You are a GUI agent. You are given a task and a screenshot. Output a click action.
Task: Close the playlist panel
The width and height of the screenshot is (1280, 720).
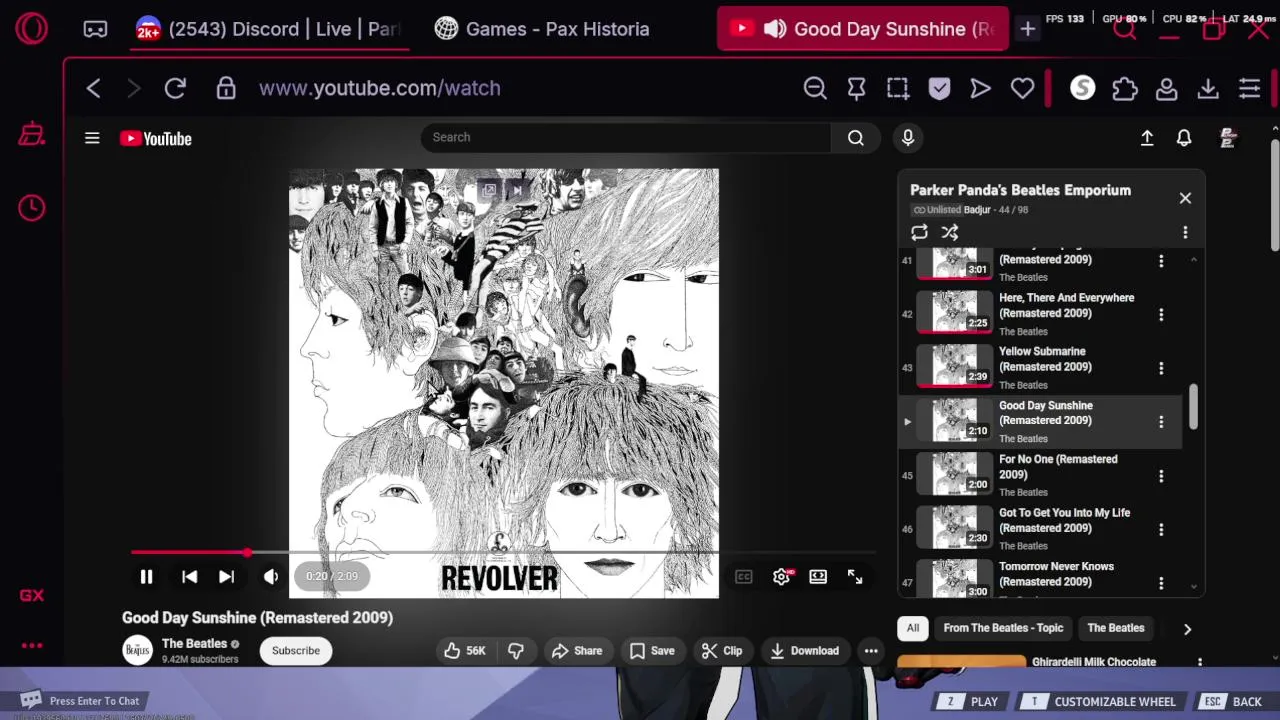click(x=1185, y=198)
